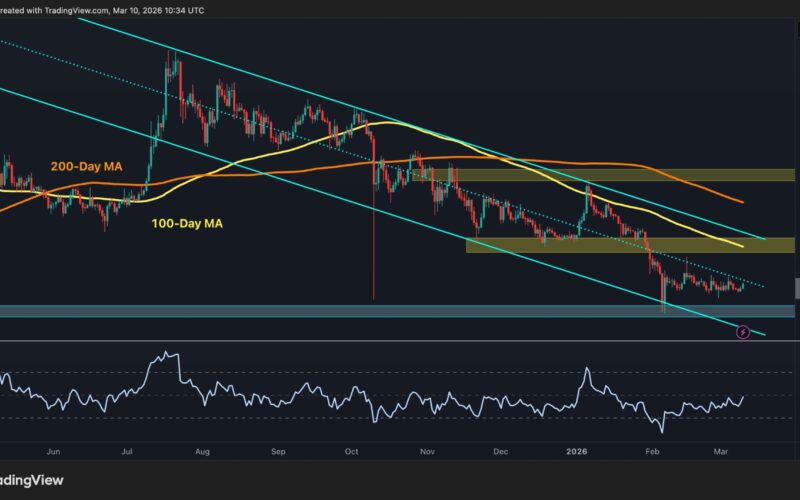Screen dimensions: 800x500
Task: Click the Mar label on time axis
Action: (720, 451)
